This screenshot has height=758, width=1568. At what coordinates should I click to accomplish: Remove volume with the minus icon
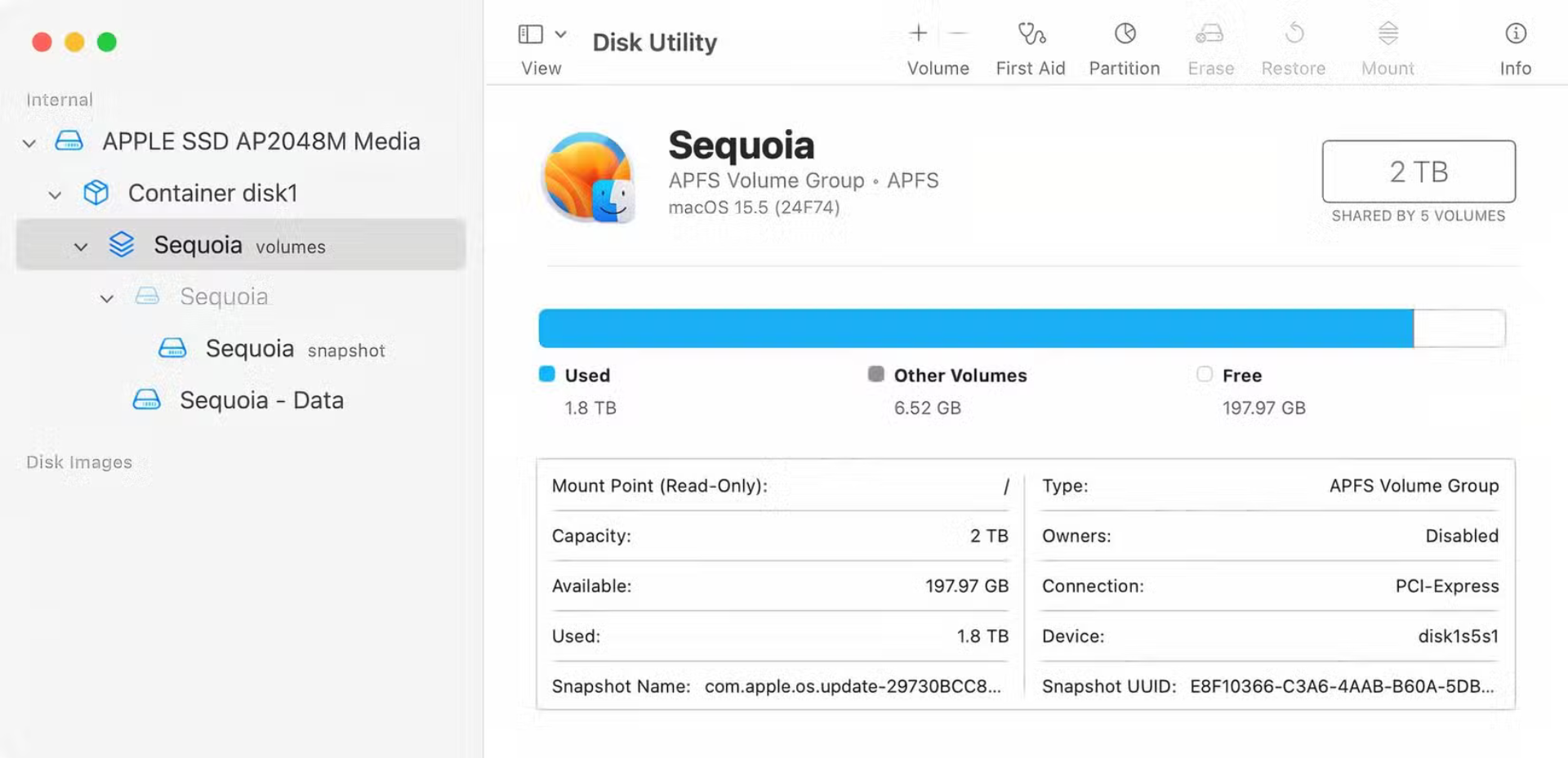959,33
